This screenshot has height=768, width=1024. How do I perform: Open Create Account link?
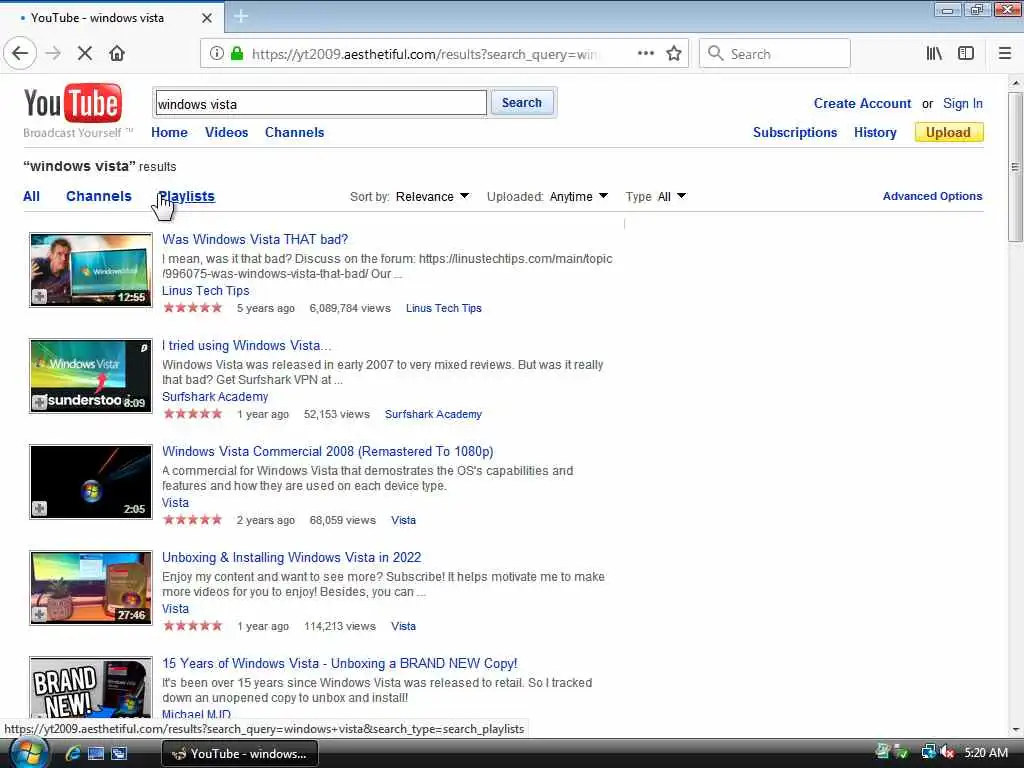pyautogui.click(x=862, y=103)
